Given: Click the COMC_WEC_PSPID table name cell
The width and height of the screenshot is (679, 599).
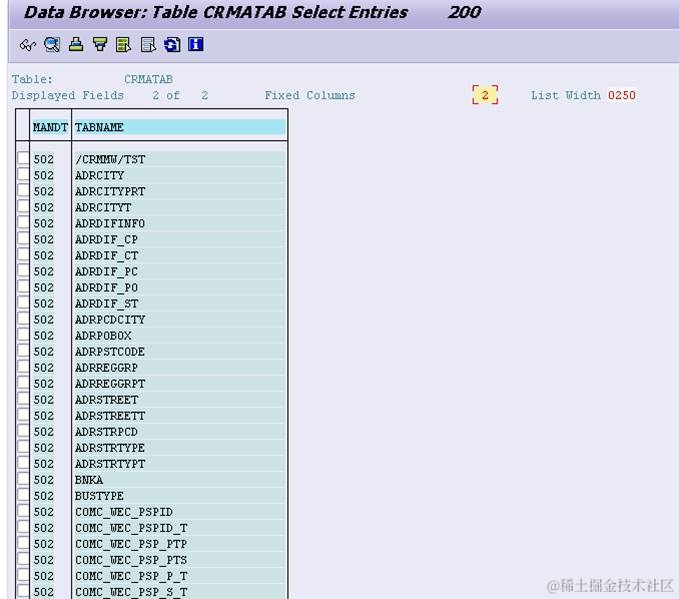Looking at the screenshot, I should tap(179, 512).
